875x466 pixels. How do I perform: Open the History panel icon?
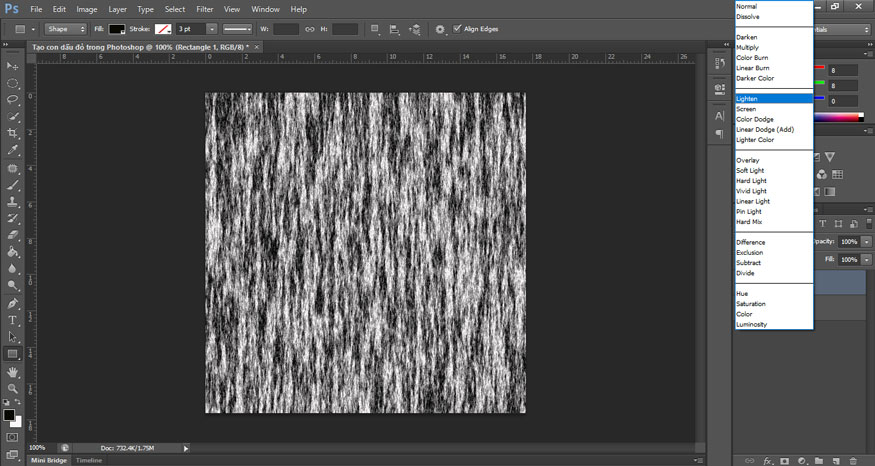tap(720, 64)
